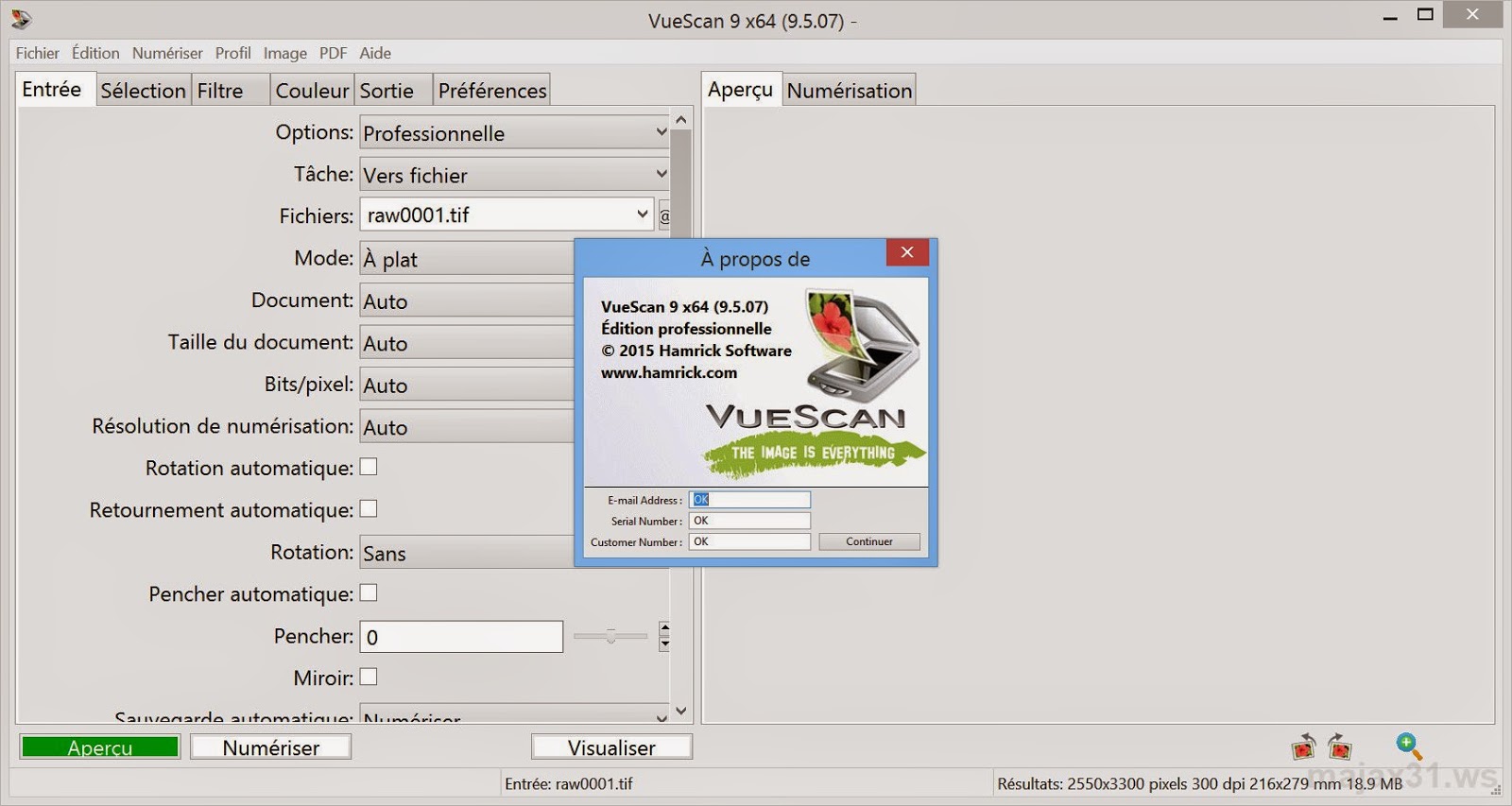Click the @ icon beside the Fichiers field
The width and height of the screenshot is (1512, 806).
click(664, 215)
